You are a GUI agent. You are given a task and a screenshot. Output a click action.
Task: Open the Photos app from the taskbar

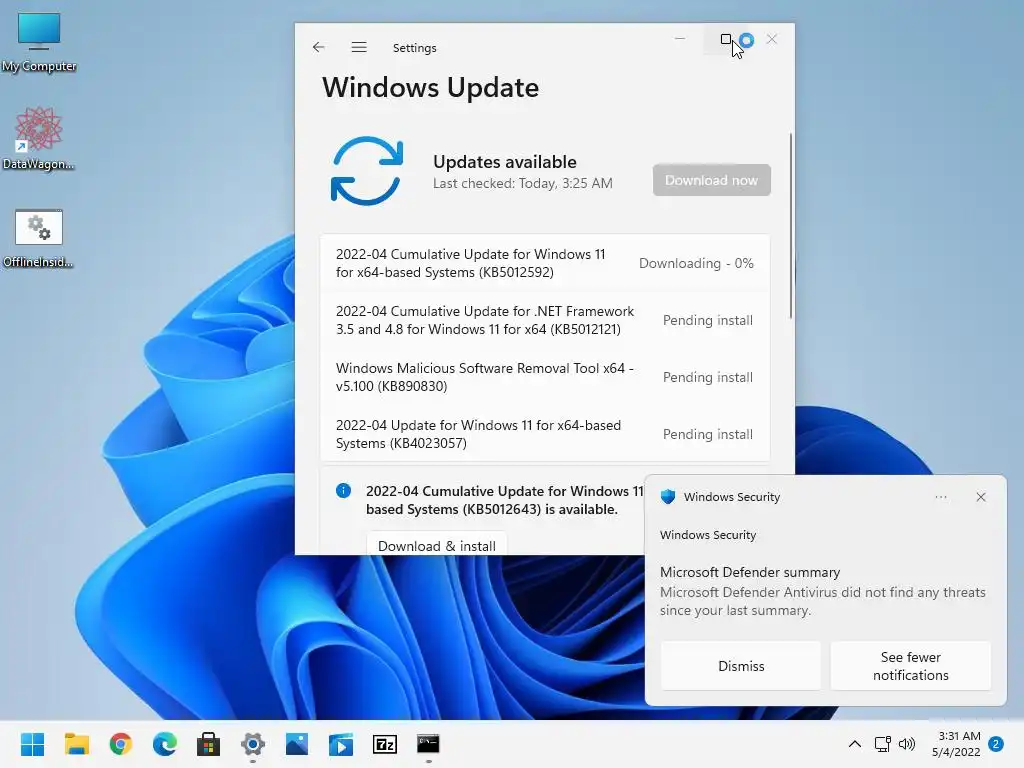coord(296,744)
